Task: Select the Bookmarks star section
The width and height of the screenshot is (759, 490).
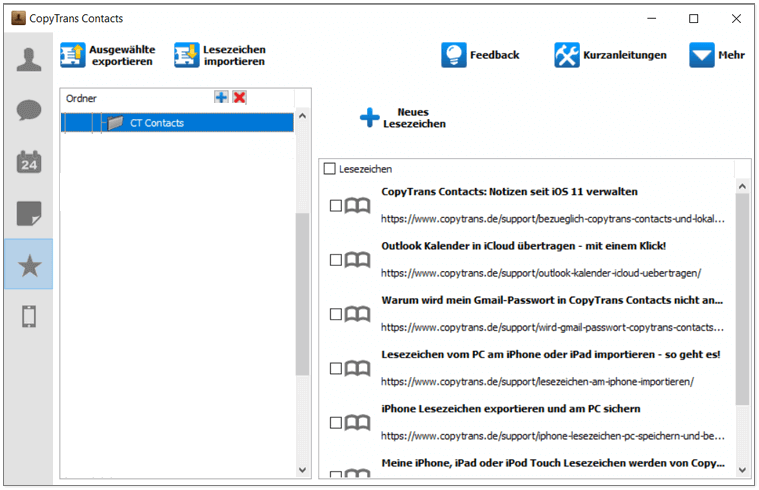Action: pyautogui.click(x=29, y=264)
